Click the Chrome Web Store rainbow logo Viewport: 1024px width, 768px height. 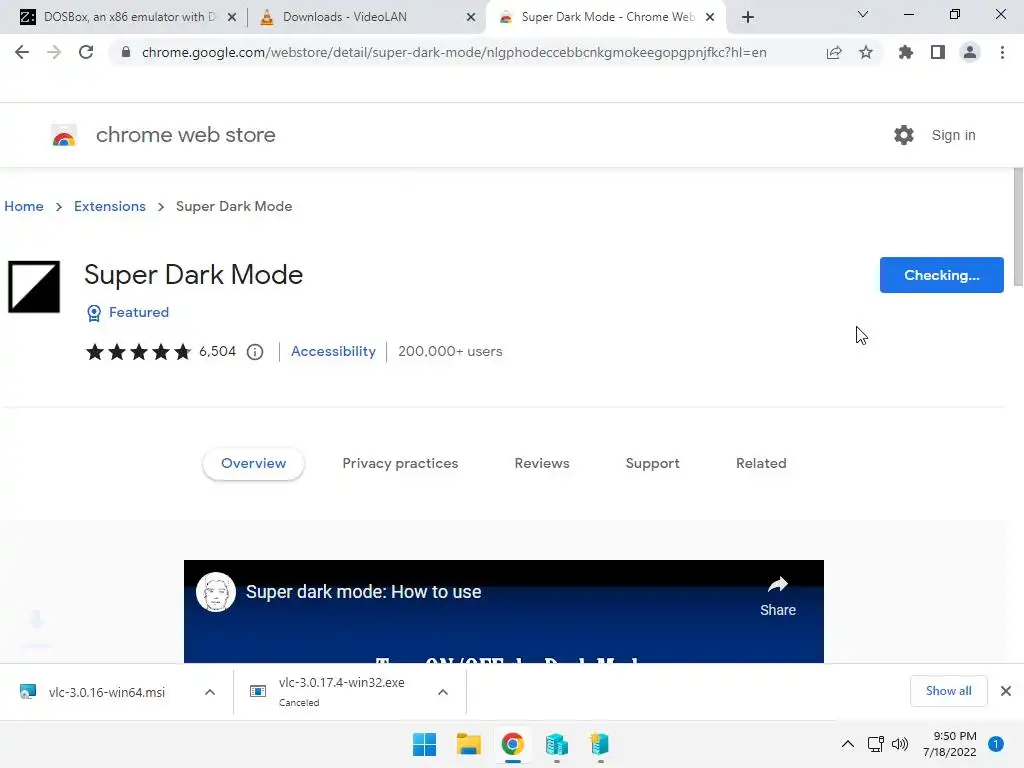[x=64, y=135]
